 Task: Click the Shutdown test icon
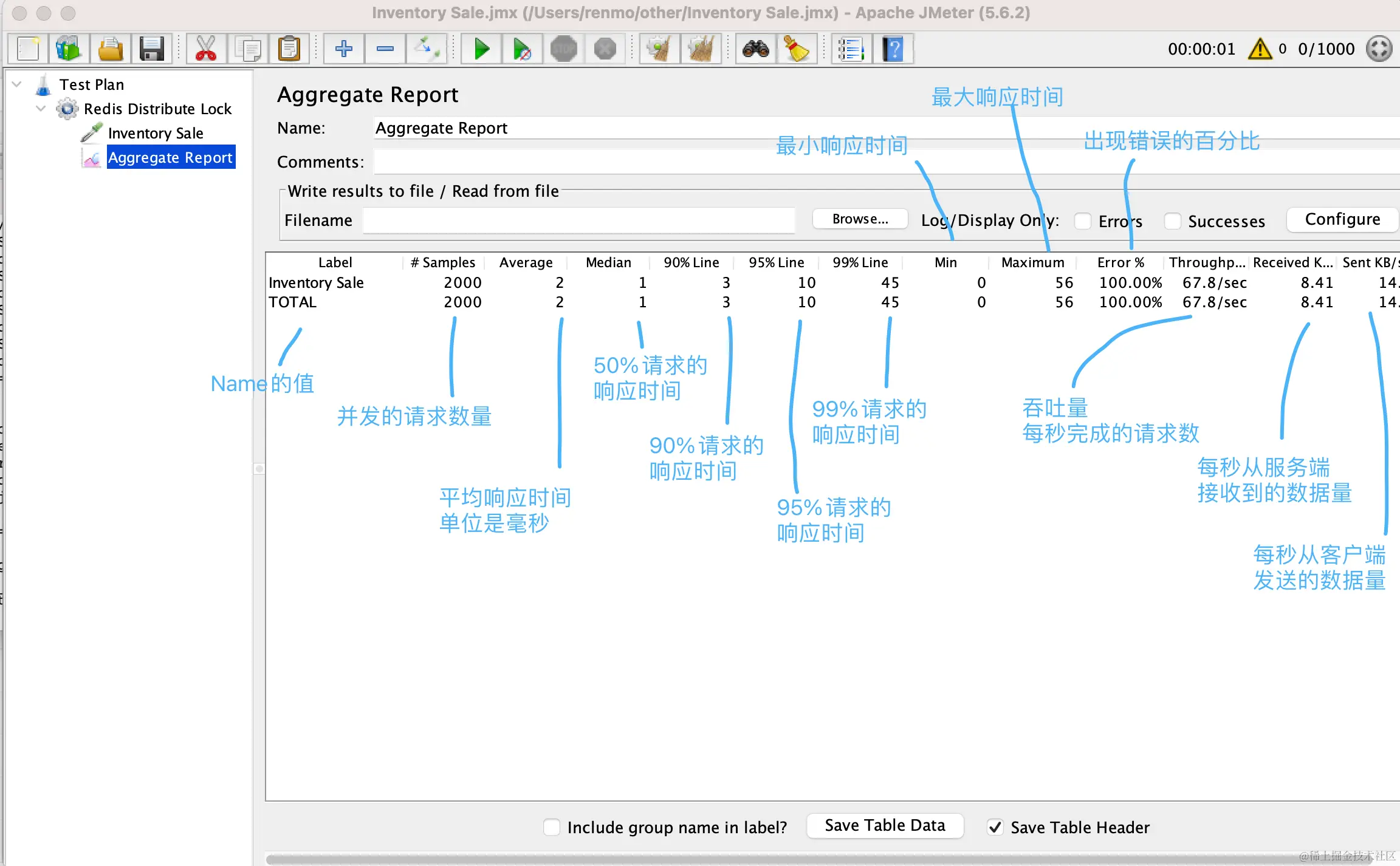coord(605,49)
